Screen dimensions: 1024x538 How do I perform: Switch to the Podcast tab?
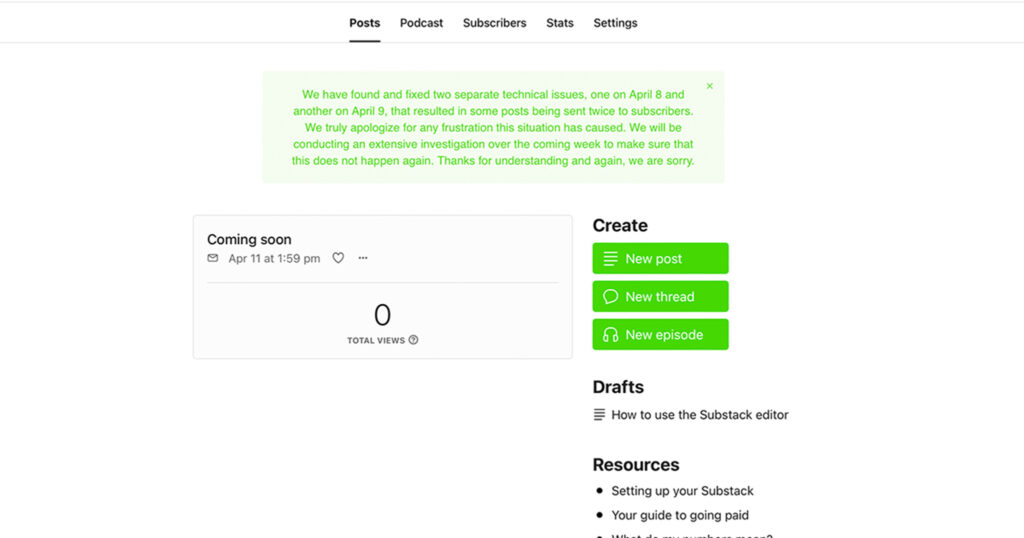[421, 23]
